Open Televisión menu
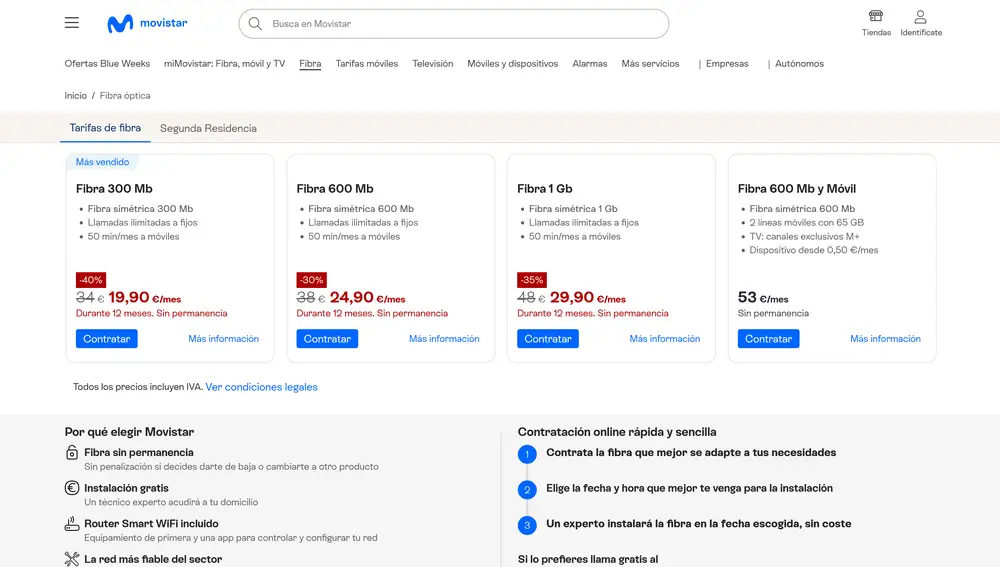The image size is (1000, 567). (432, 64)
